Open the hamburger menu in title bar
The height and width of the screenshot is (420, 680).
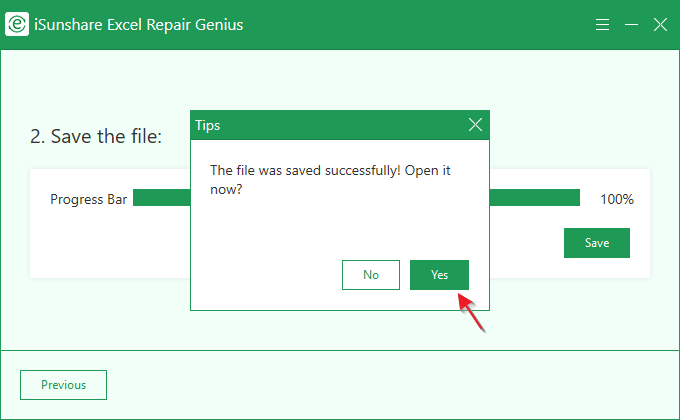(x=602, y=25)
